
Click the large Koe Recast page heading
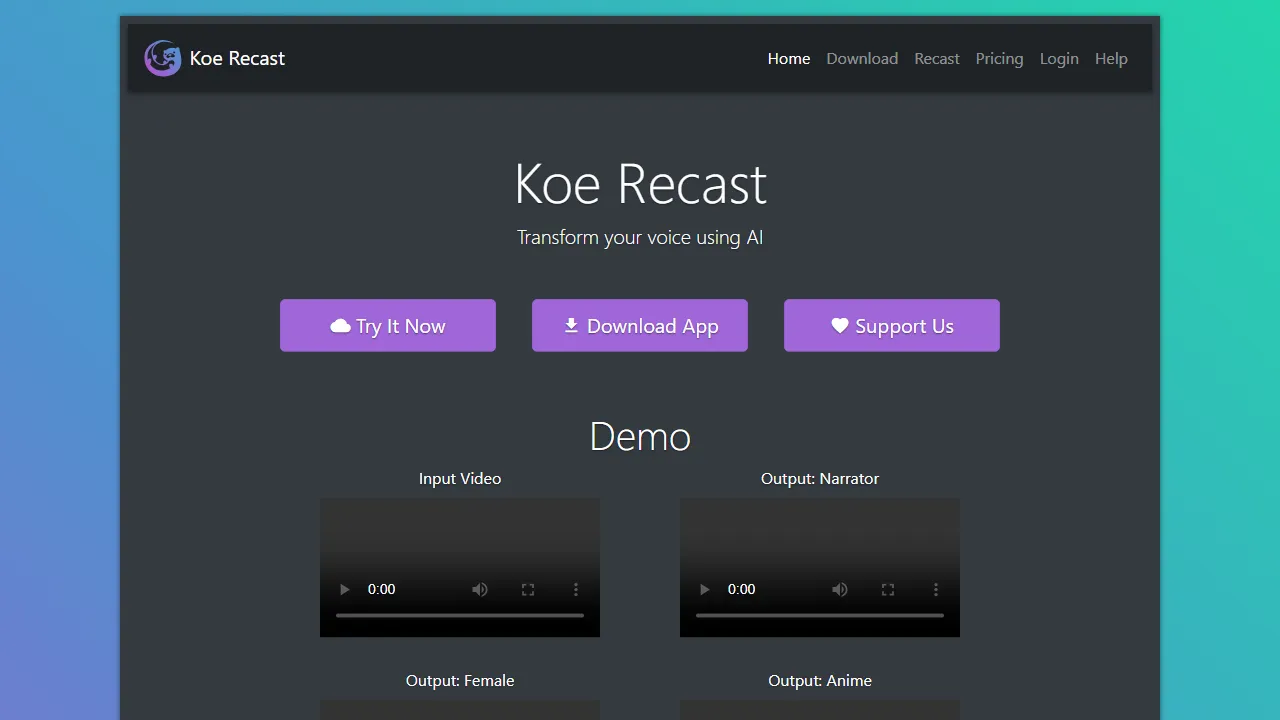(x=640, y=184)
